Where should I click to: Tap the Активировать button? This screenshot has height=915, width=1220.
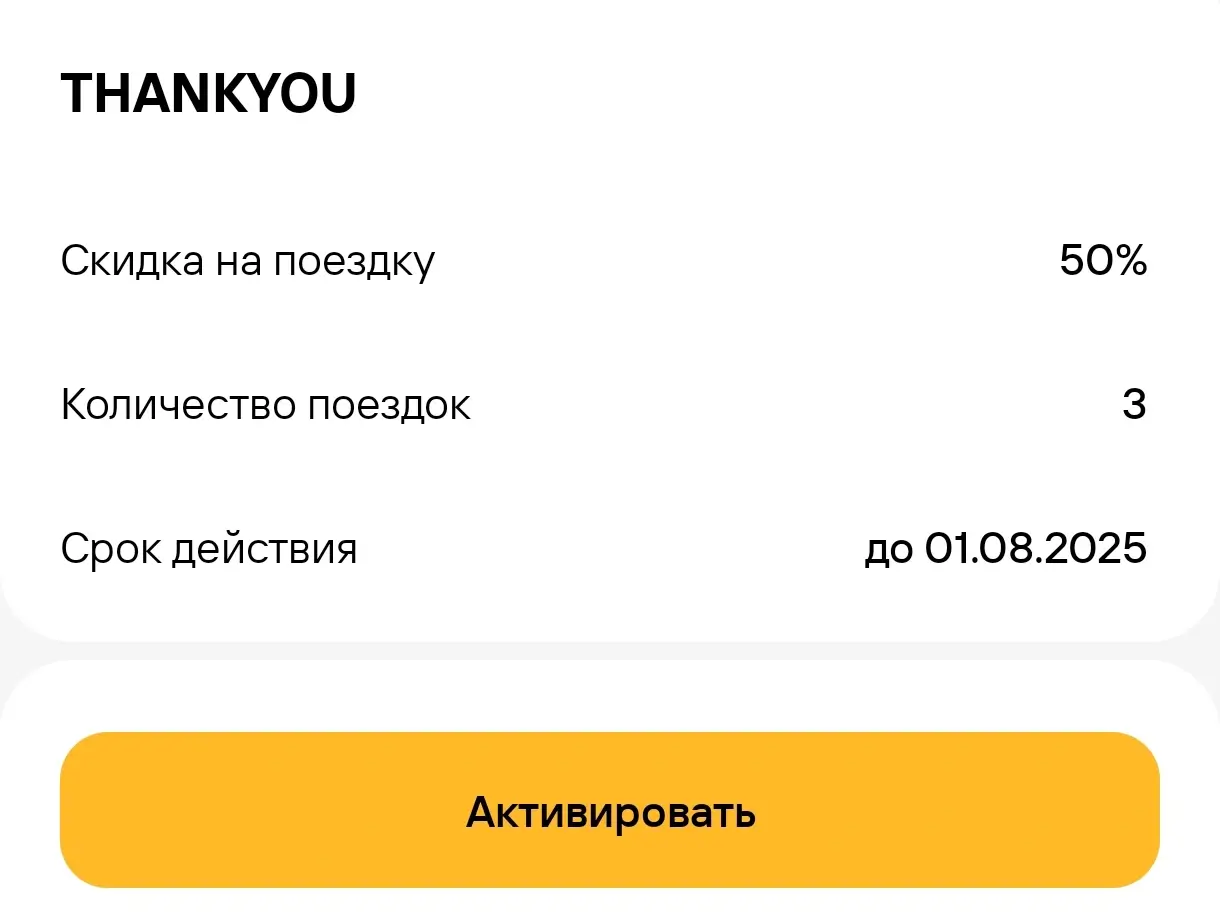[610, 810]
